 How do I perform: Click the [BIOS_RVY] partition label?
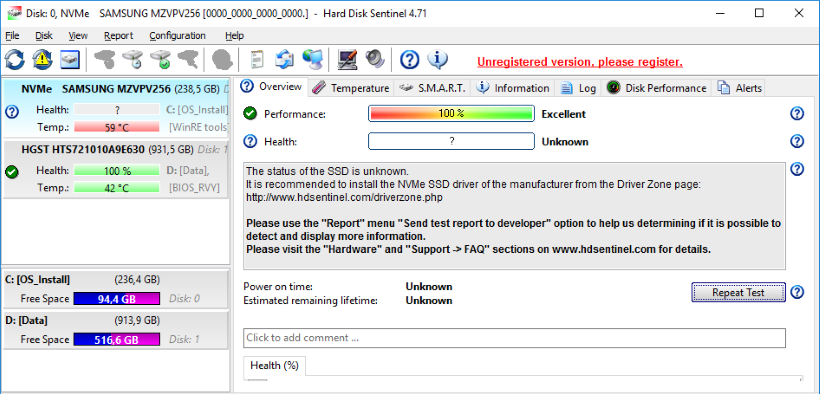(194, 188)
